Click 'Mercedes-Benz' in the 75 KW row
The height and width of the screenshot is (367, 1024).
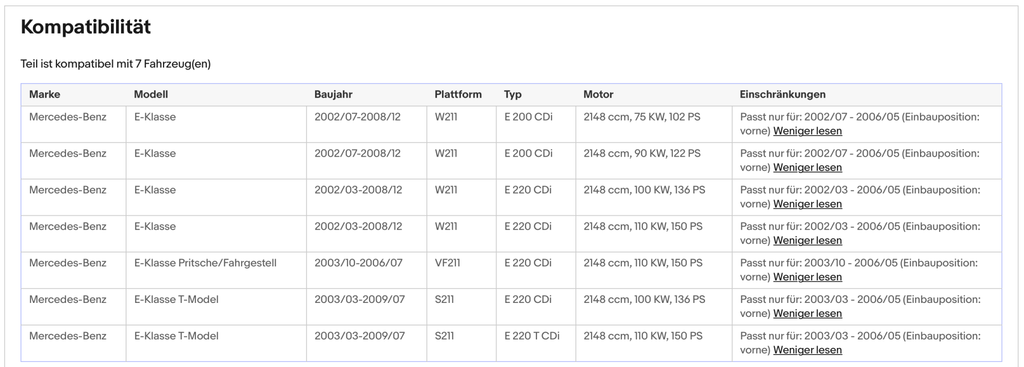68,117
